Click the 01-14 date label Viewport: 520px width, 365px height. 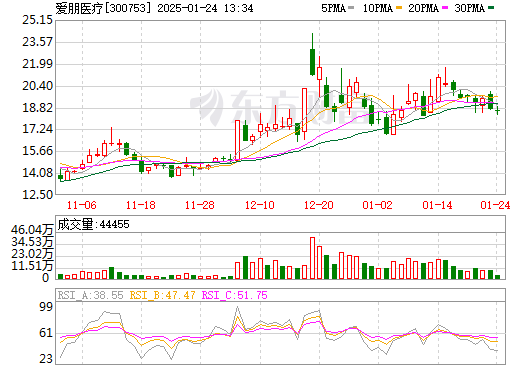click(x=437, y=205)
